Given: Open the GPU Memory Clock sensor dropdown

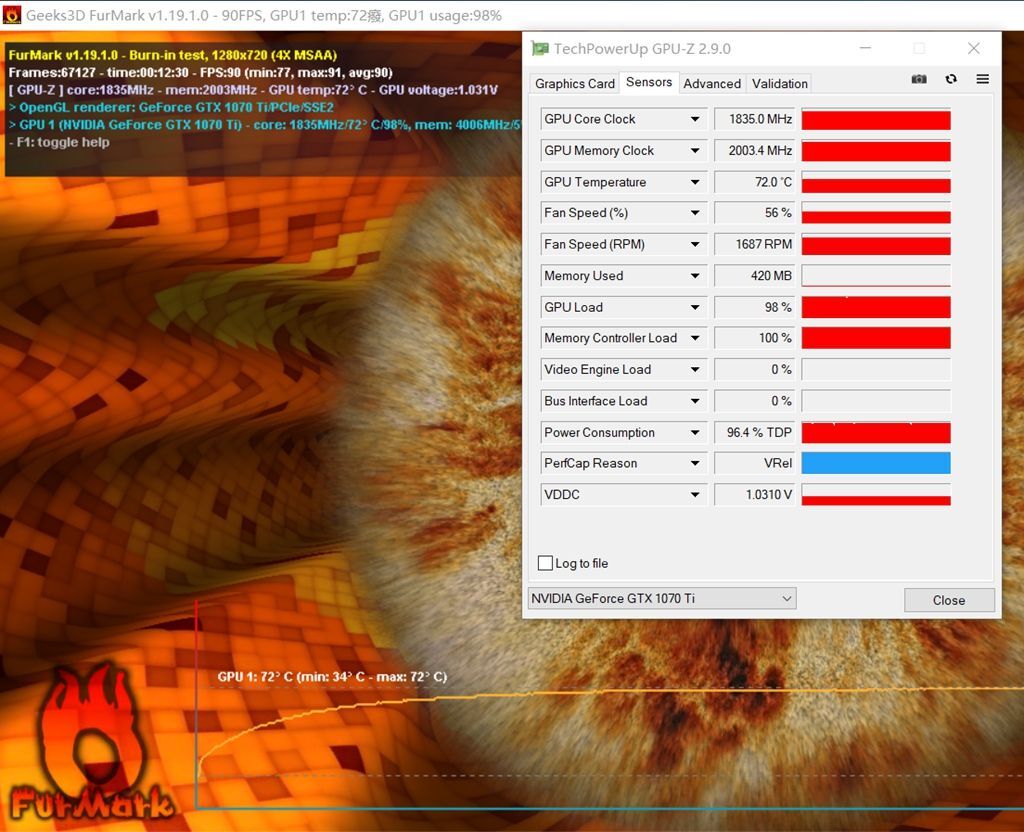Looking at the screenshot, I should pyautogui.click(x=695, y=150).
